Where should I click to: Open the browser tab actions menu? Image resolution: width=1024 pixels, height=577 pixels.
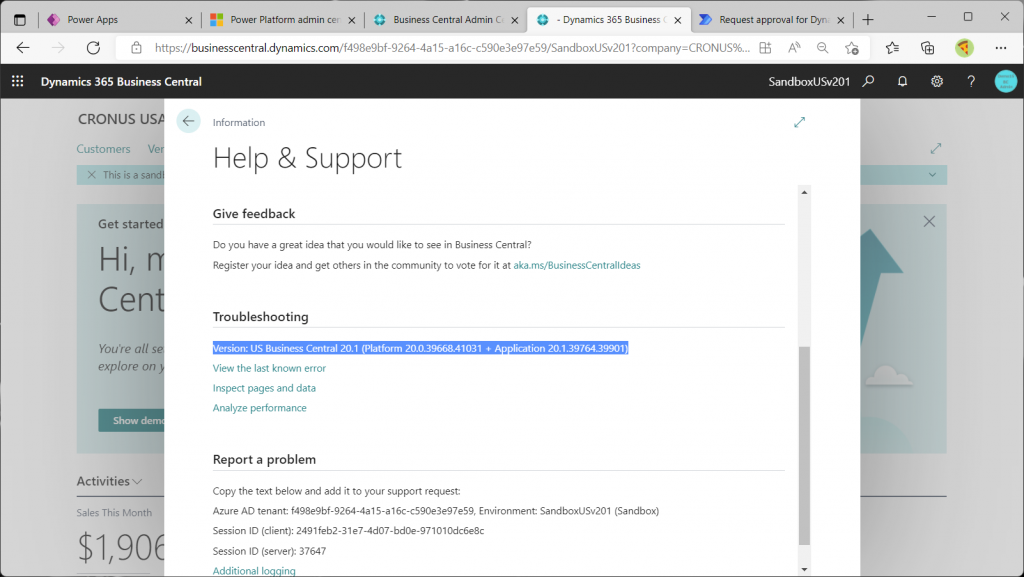click(x=20, y=20)
